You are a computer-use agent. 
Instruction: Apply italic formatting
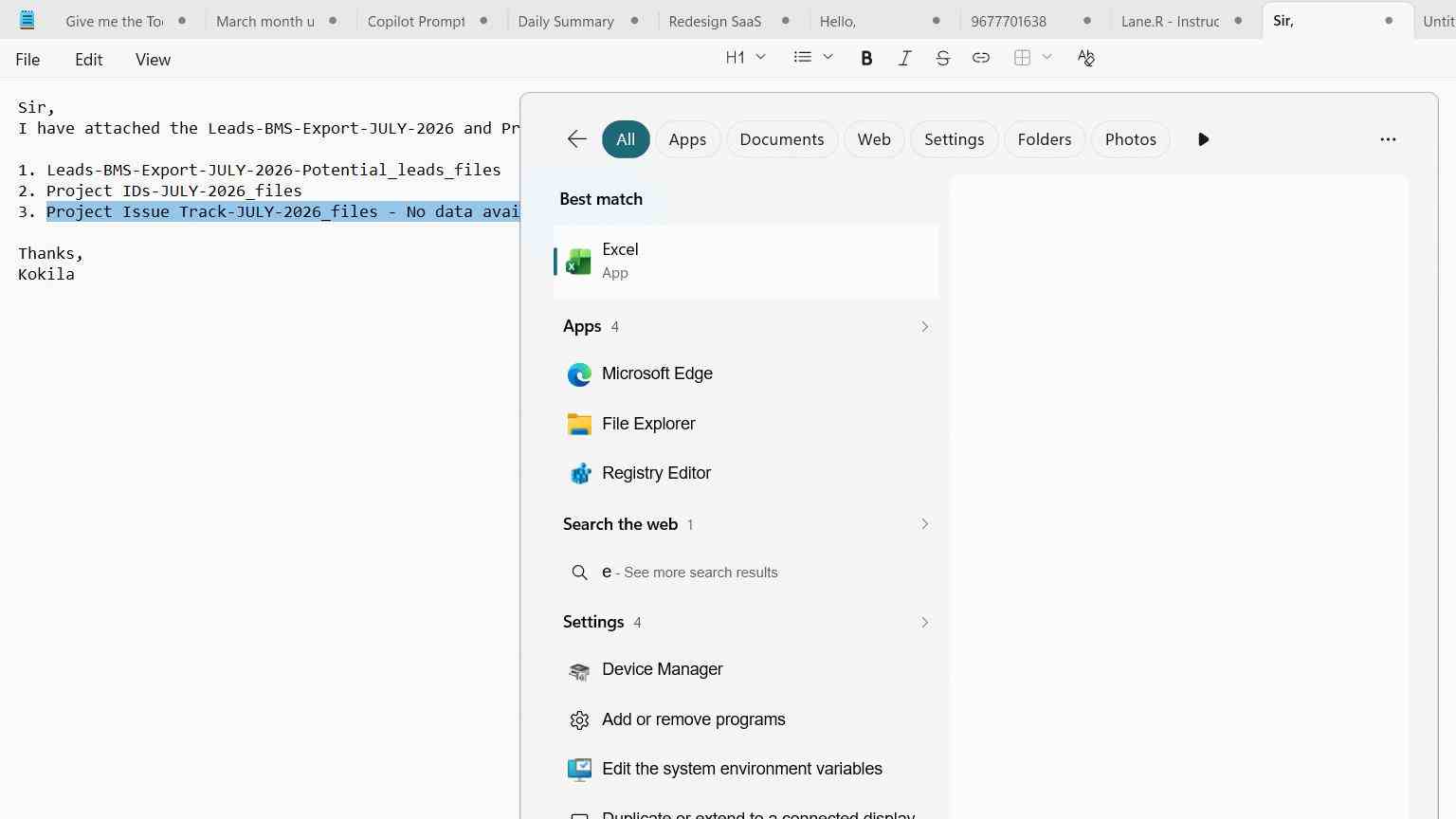pos(904,58)
